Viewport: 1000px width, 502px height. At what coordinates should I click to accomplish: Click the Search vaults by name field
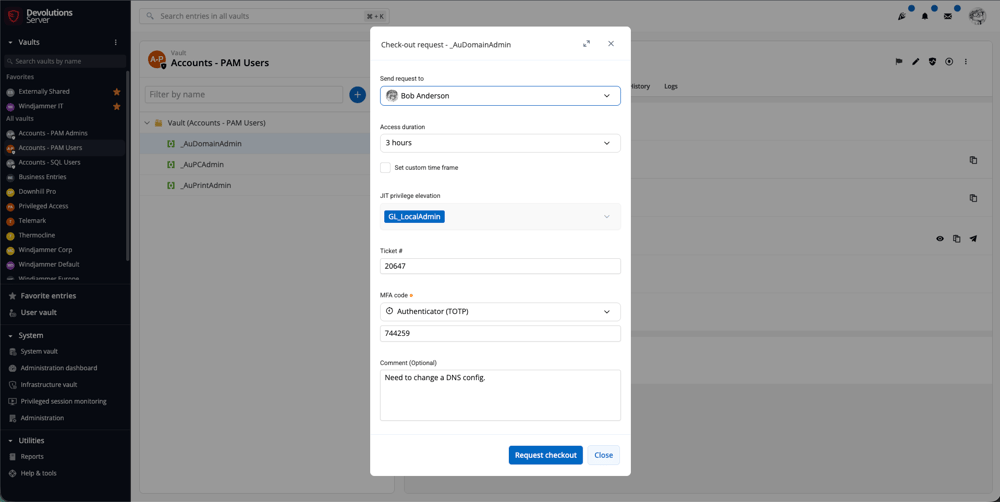pyautogui.click(x=65, y=61)
